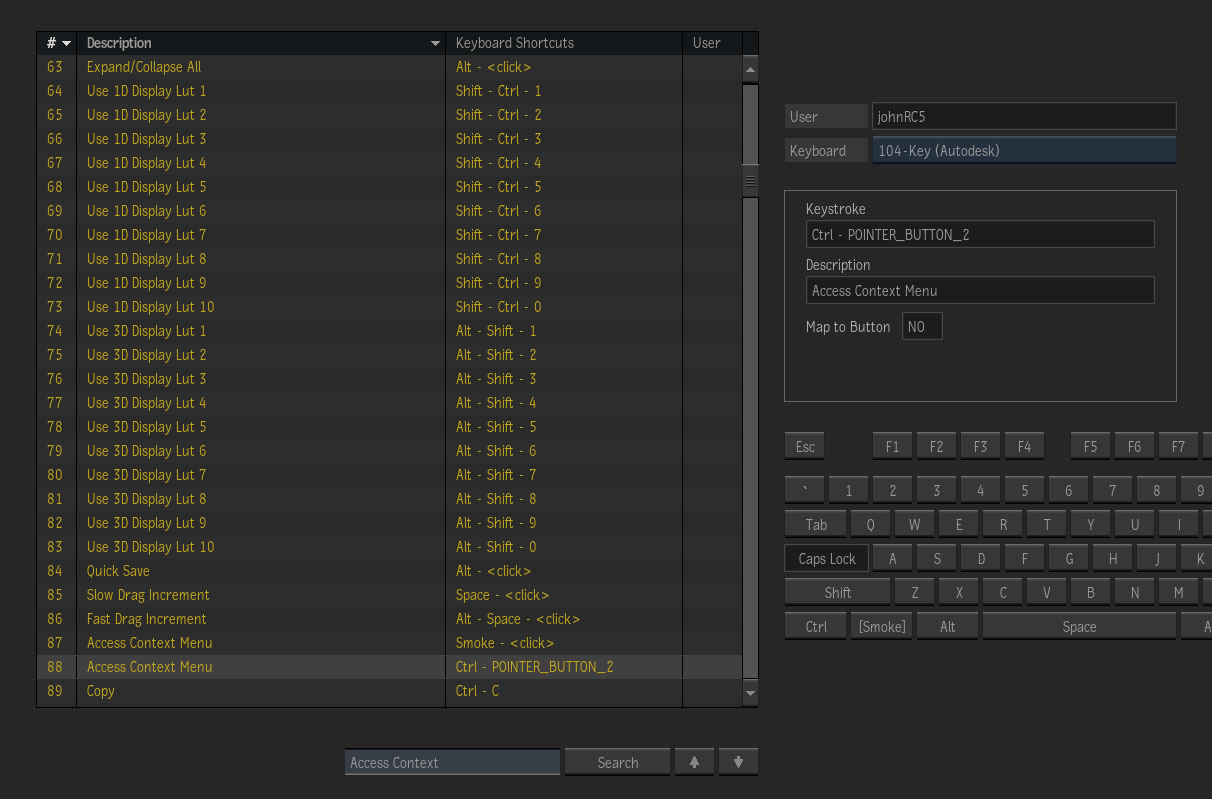The width and height of the screenshot is (1212, 799).
Task: Select the Use 3D Display Lut 1 row
Action: (x=390, y=331)
